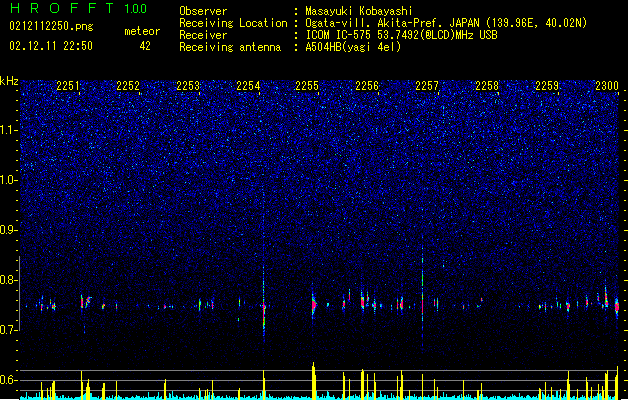The width and height of the screenshot is (629, 400).
Task: Click the 1.1 kHz axis label
Action: pyautogui.click(x=9, y=130)
